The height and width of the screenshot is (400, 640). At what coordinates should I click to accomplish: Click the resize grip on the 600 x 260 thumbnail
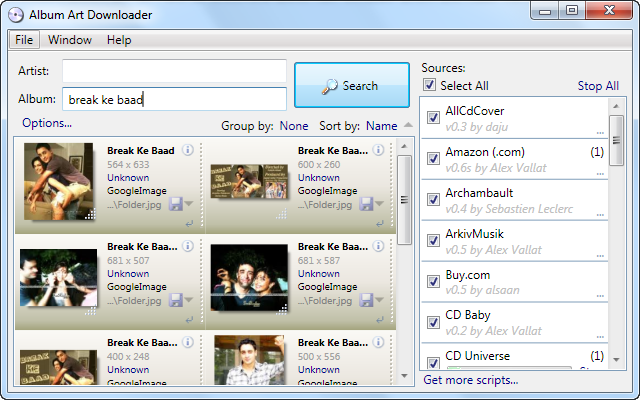282,213
